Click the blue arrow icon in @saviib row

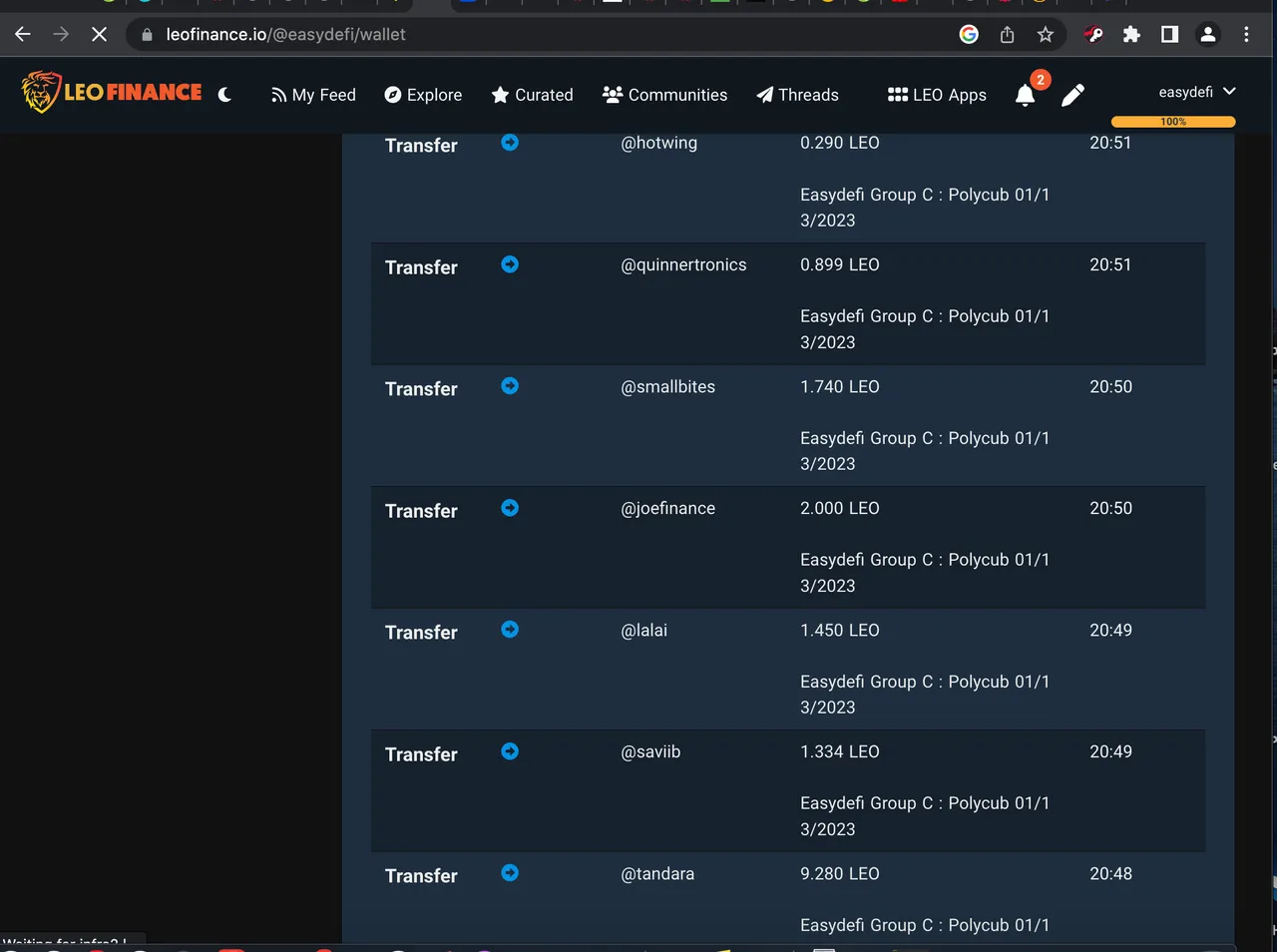510,751
